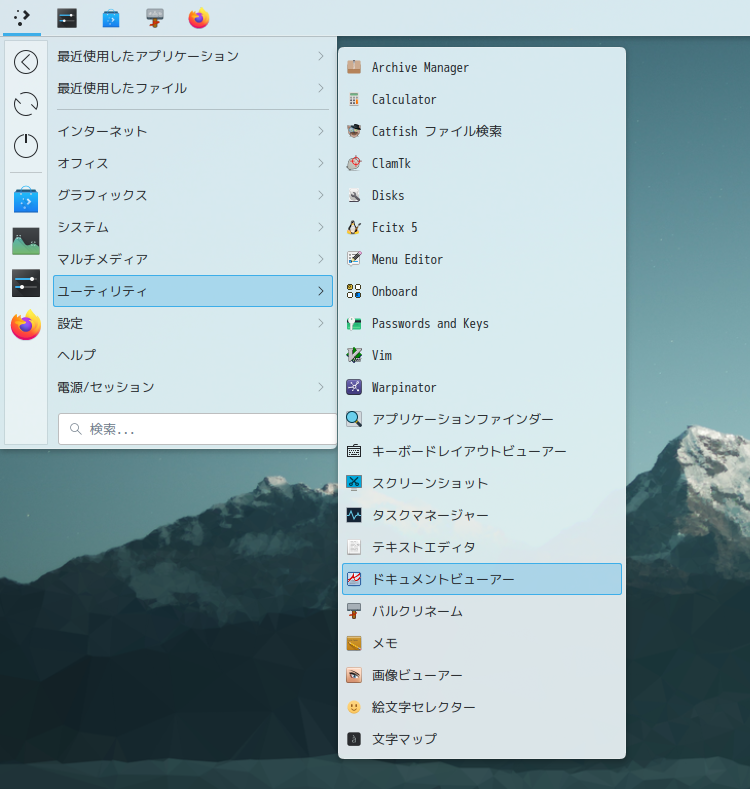This screenshot has width=750, height=789.
Task: Click the Disks utility icon
Action: point(354,195)
